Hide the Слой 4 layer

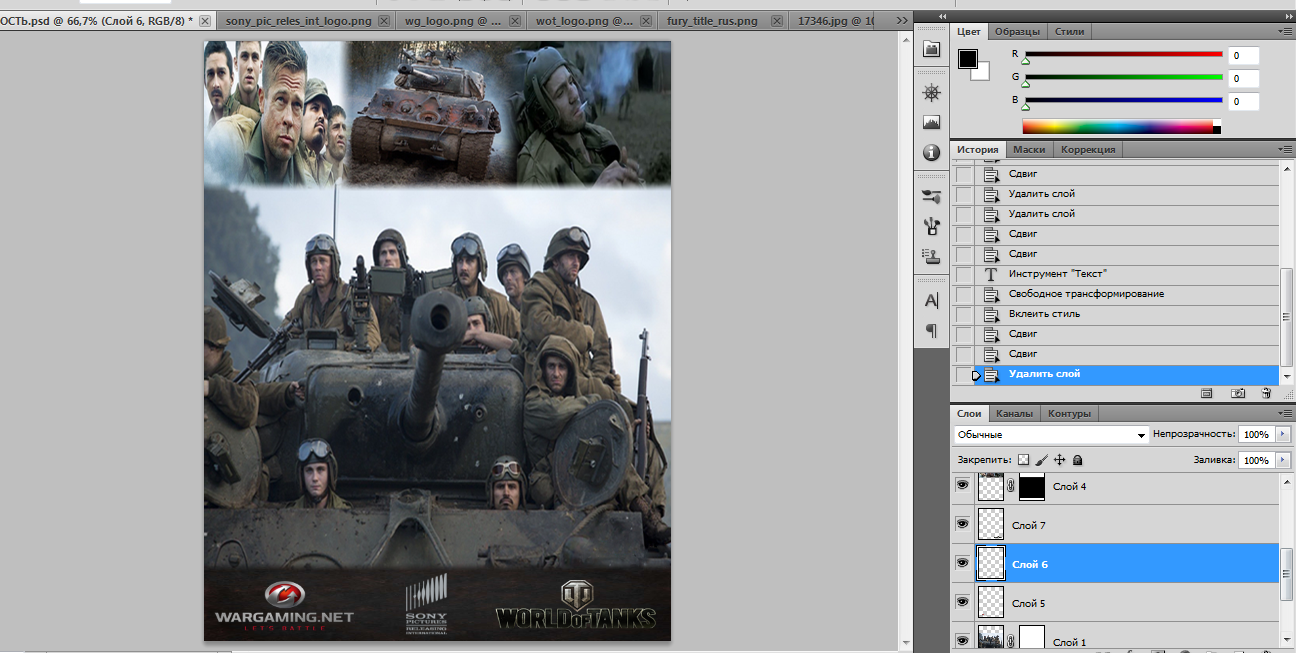click(962, 485)
